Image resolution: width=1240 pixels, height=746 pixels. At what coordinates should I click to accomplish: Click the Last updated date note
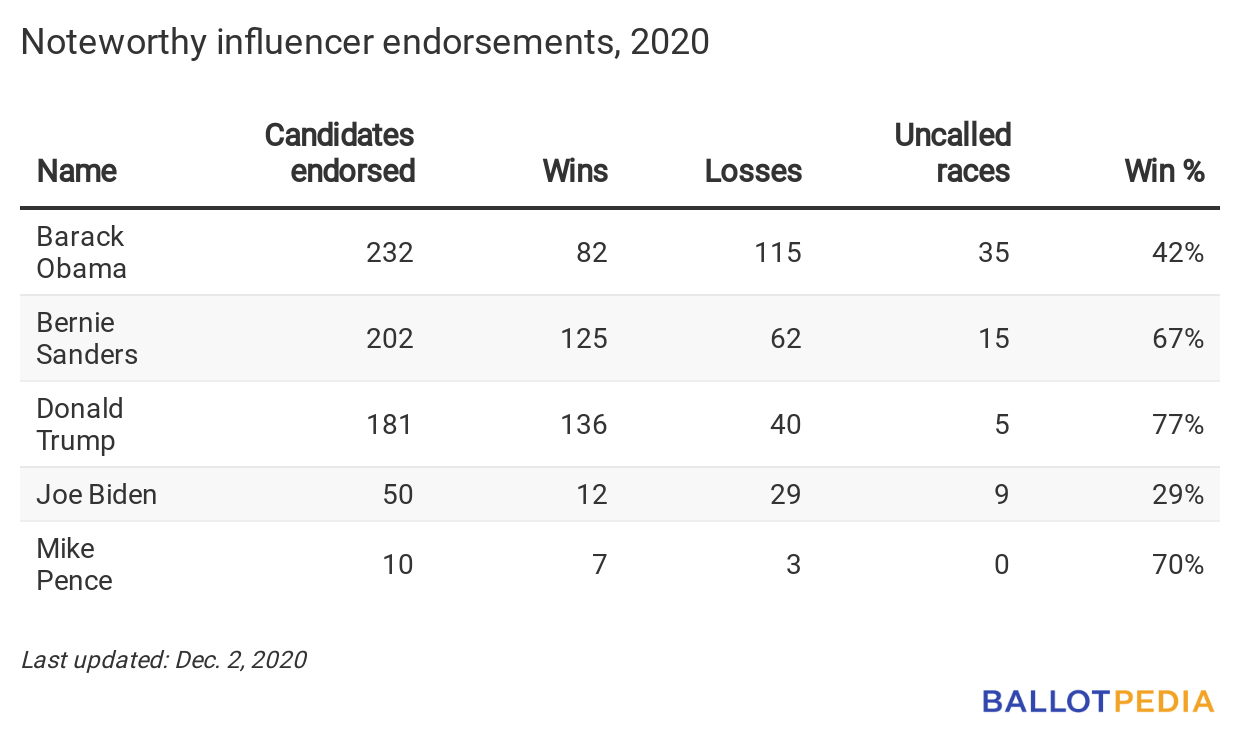click(x=164, y=660)
